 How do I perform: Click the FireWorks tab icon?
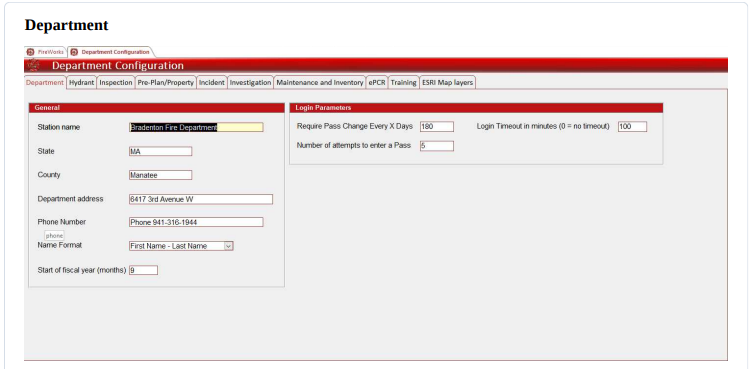pyautogui.click(x=31, y=52)
